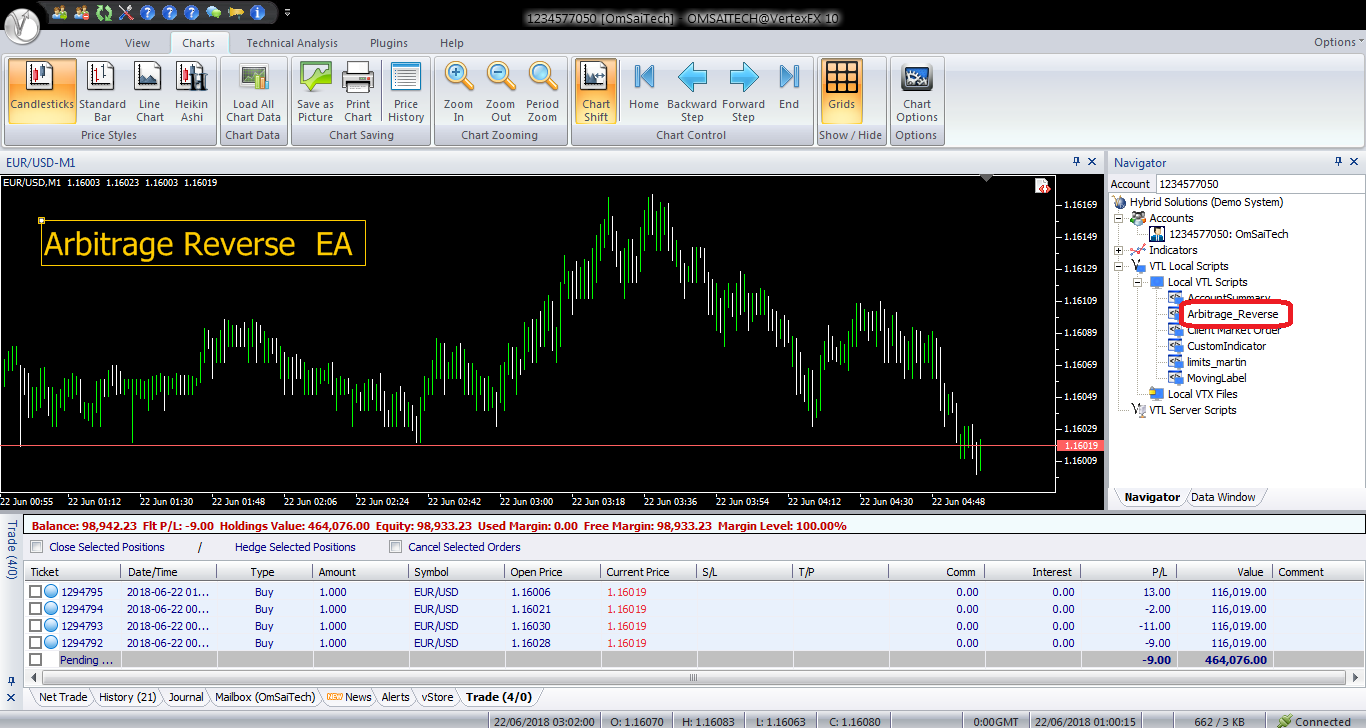This screenshot has width=1366, height=728.
Task: Select limits_martin script
Action: (x=1216, y=362)
